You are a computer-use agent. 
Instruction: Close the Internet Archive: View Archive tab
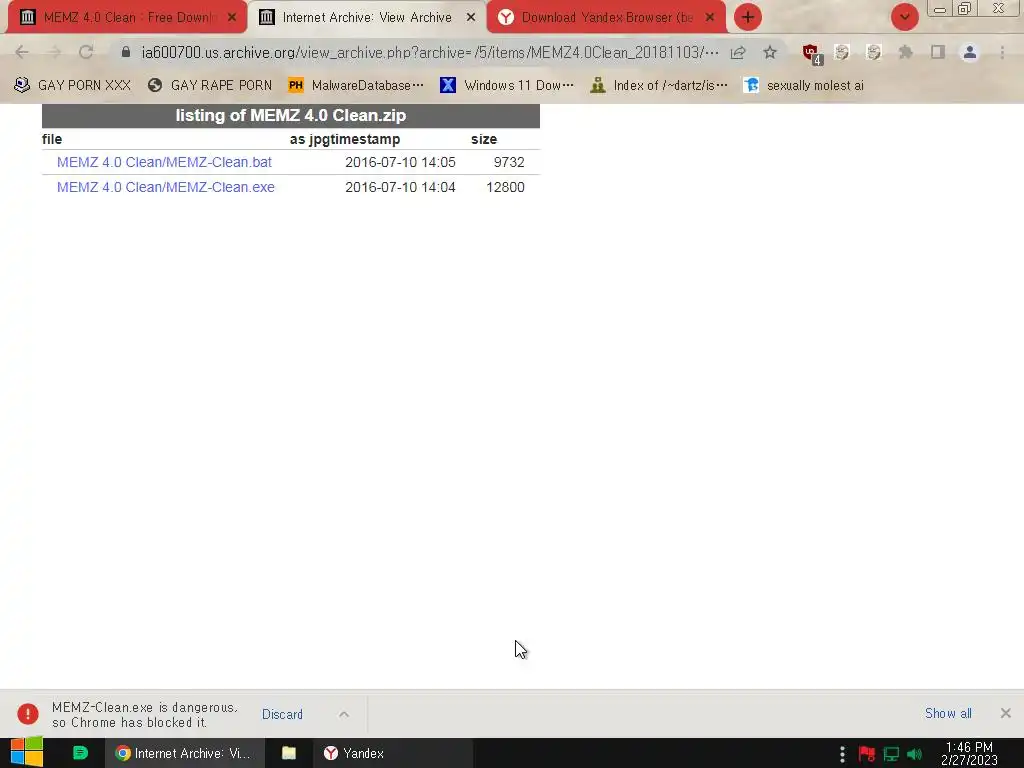471,18
